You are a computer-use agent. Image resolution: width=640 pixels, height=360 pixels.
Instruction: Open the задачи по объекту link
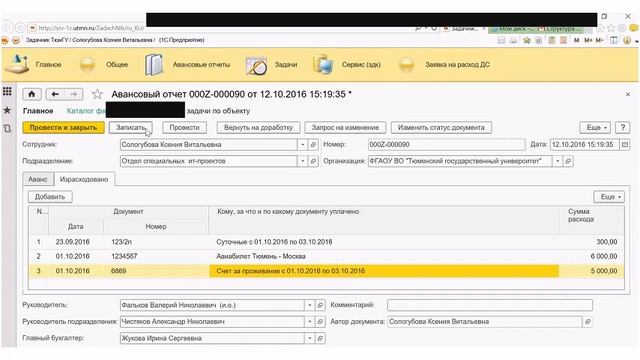(x=218, y=111)
